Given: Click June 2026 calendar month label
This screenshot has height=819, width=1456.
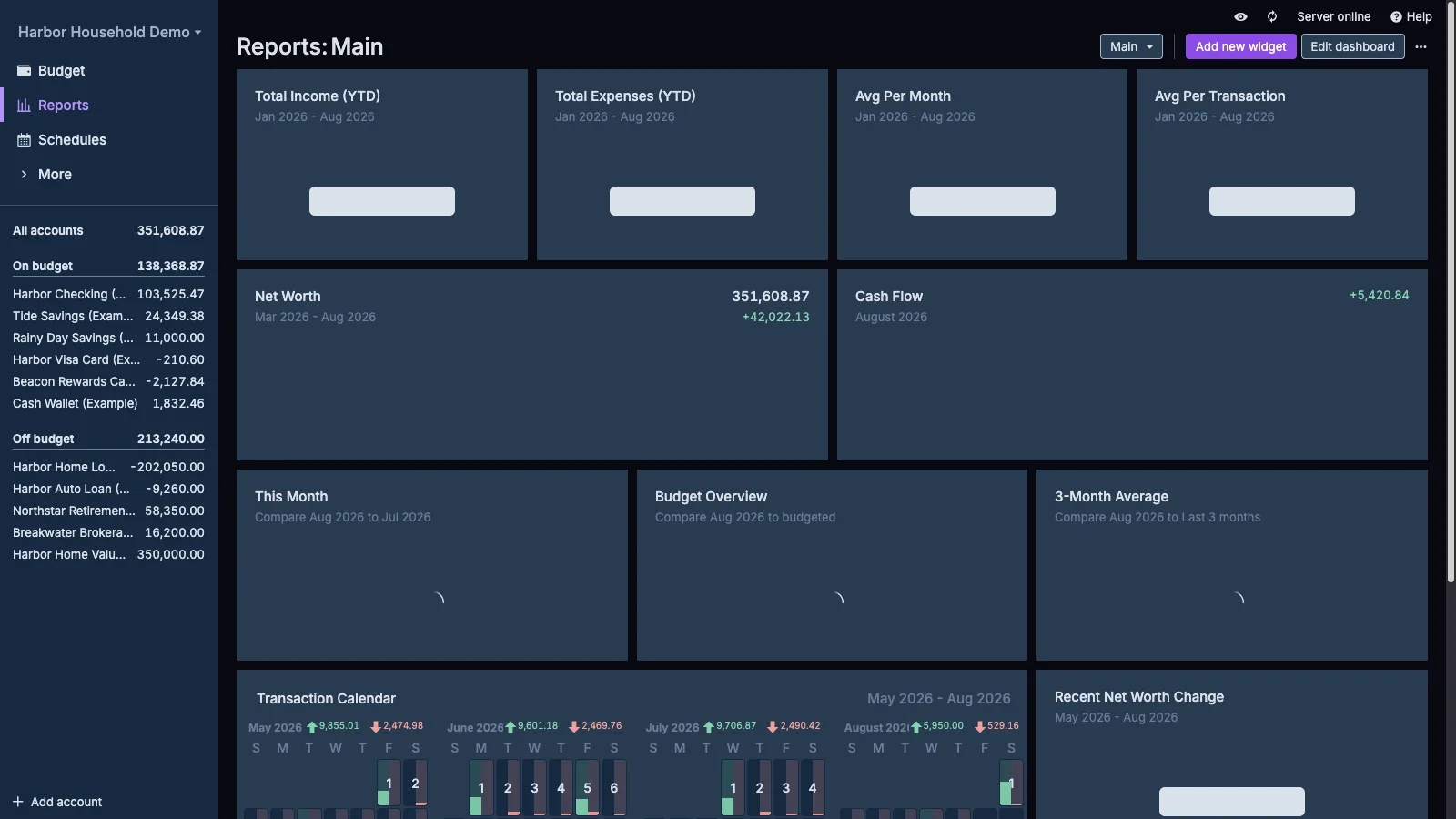Looking at the screenshot, I should pos(475,728).
